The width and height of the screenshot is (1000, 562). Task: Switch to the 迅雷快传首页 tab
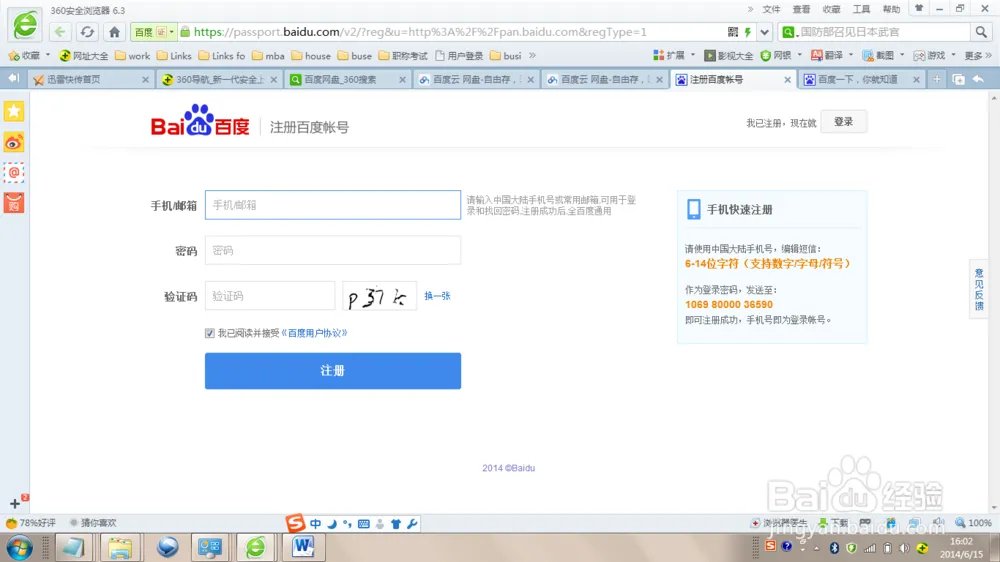[x=90, y=79]
